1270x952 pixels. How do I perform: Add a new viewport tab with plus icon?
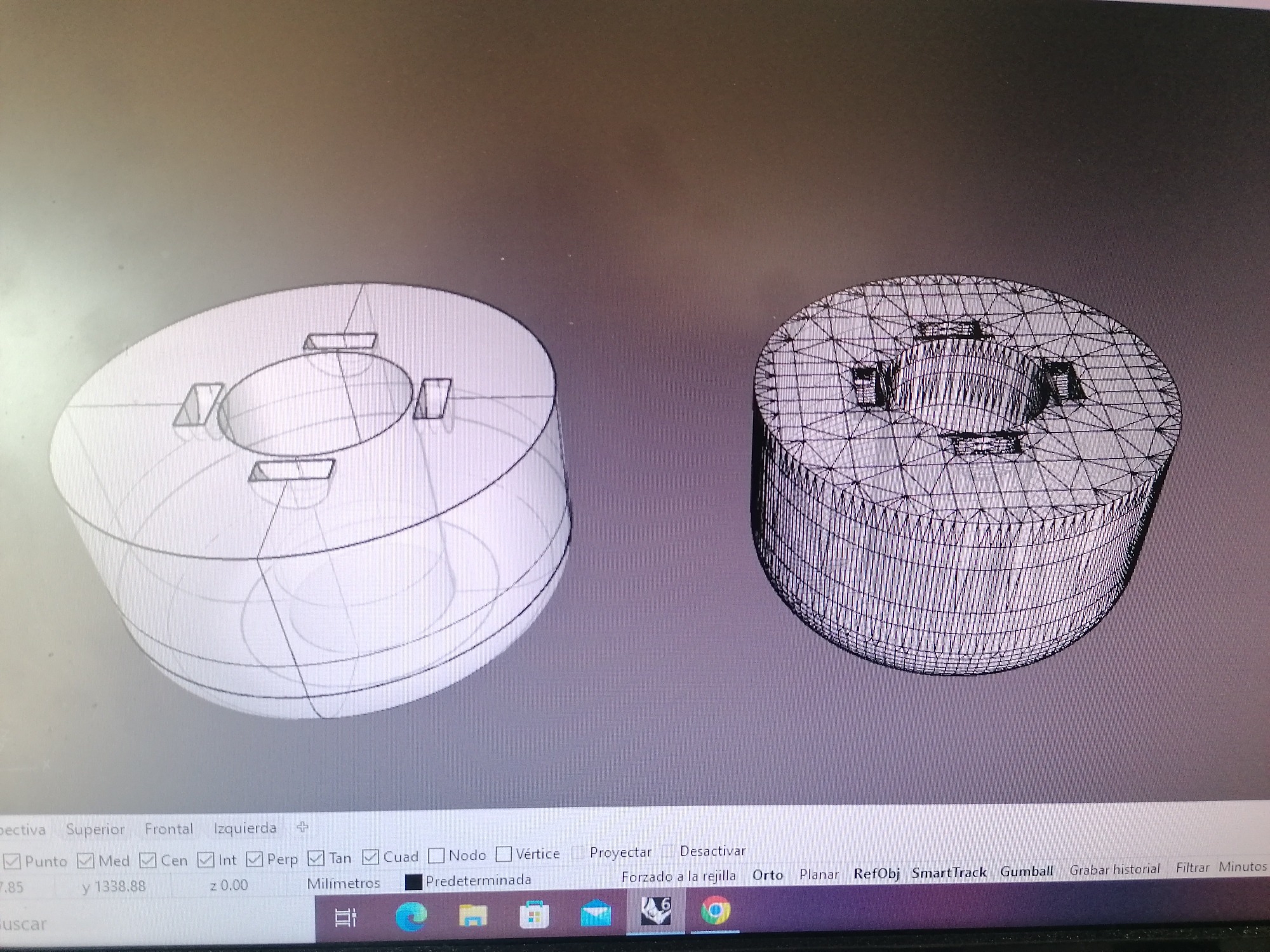pos(302,827)
